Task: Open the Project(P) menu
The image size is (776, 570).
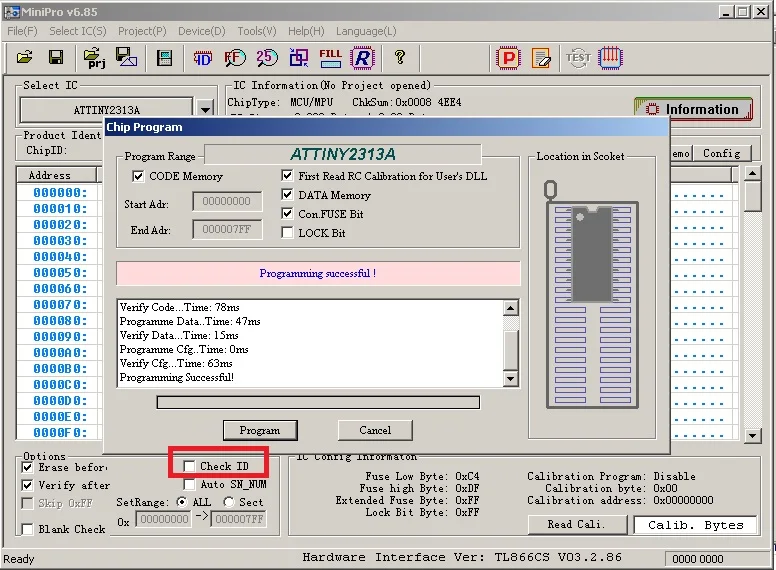Action: [x=142, y=31]
